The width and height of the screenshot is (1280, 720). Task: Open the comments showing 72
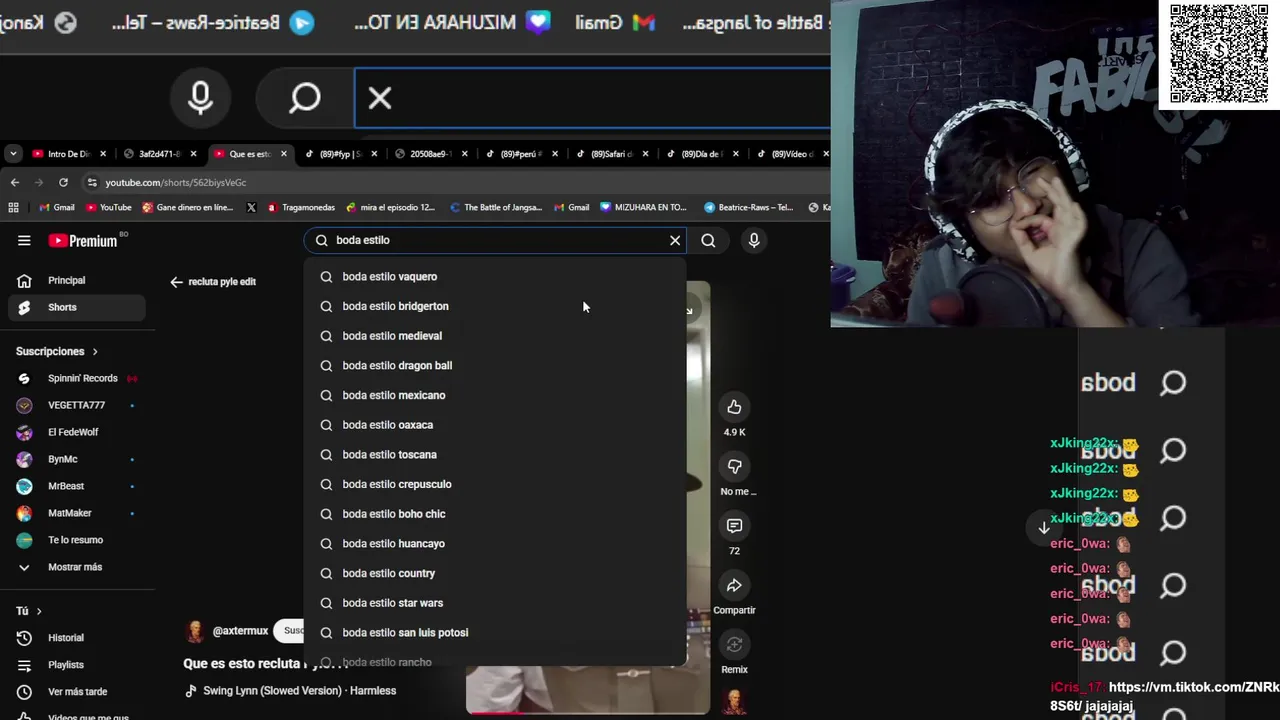[734, 525]
